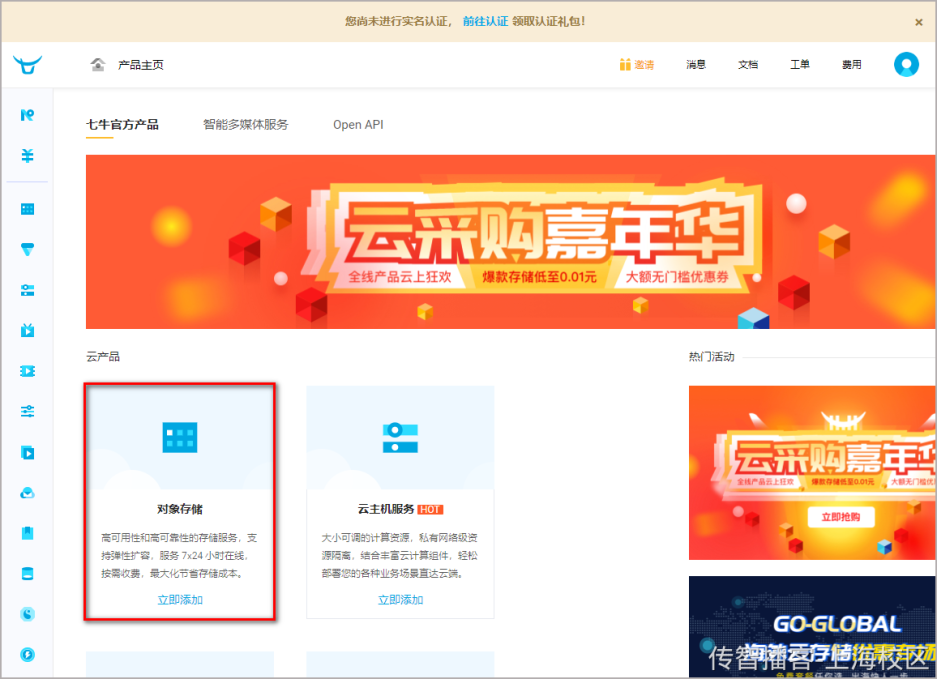Switch to the Open API tab
This screenshot has width=937, height=679.
pos(358,124)
